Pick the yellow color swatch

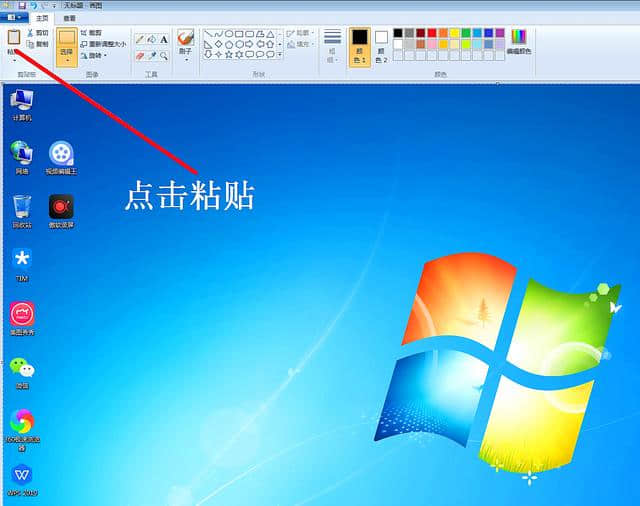[455, 33]
